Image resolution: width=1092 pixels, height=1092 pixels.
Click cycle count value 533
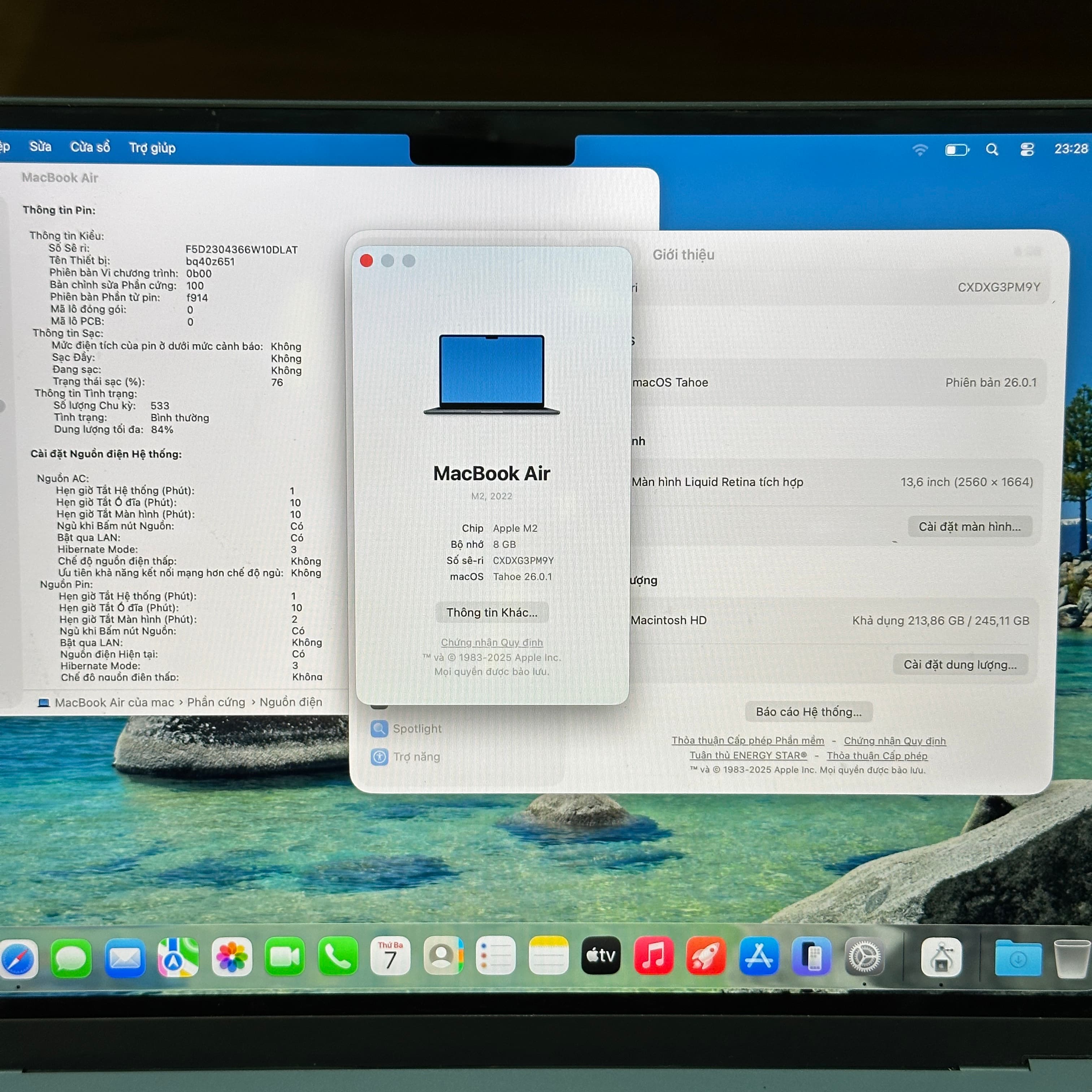coord(160,406)
